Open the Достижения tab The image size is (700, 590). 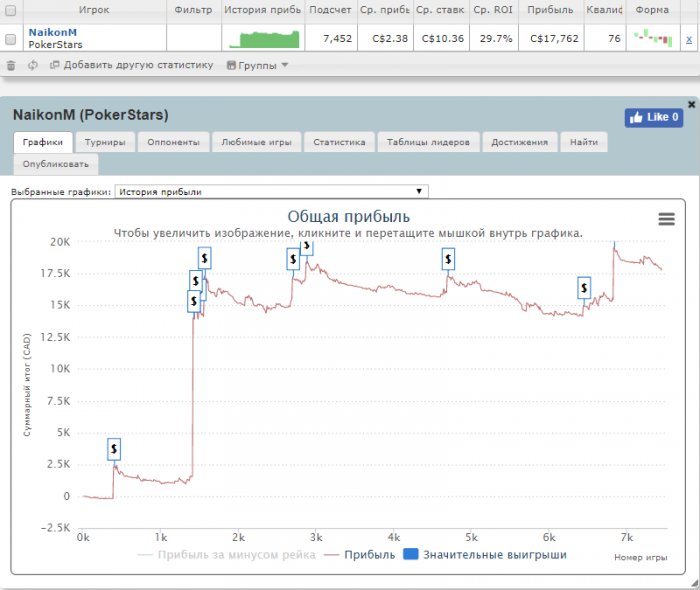(520, 142)
